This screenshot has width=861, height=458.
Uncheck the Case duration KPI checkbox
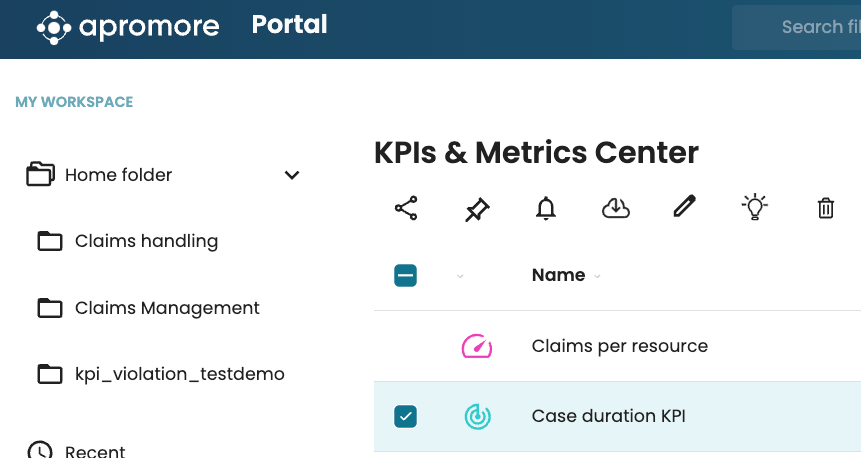[406, 416]
